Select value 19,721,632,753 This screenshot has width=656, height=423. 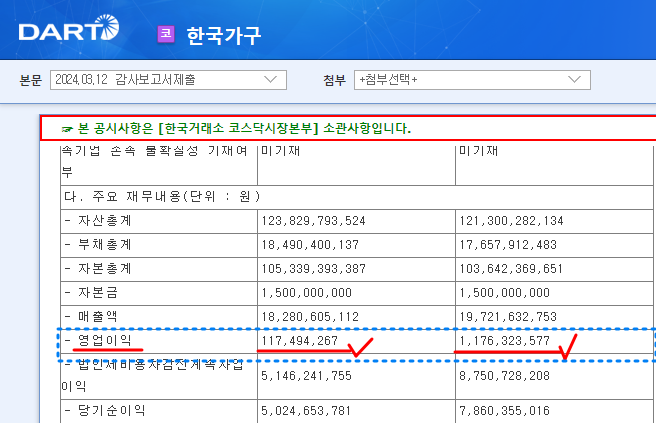coord(508,317)
